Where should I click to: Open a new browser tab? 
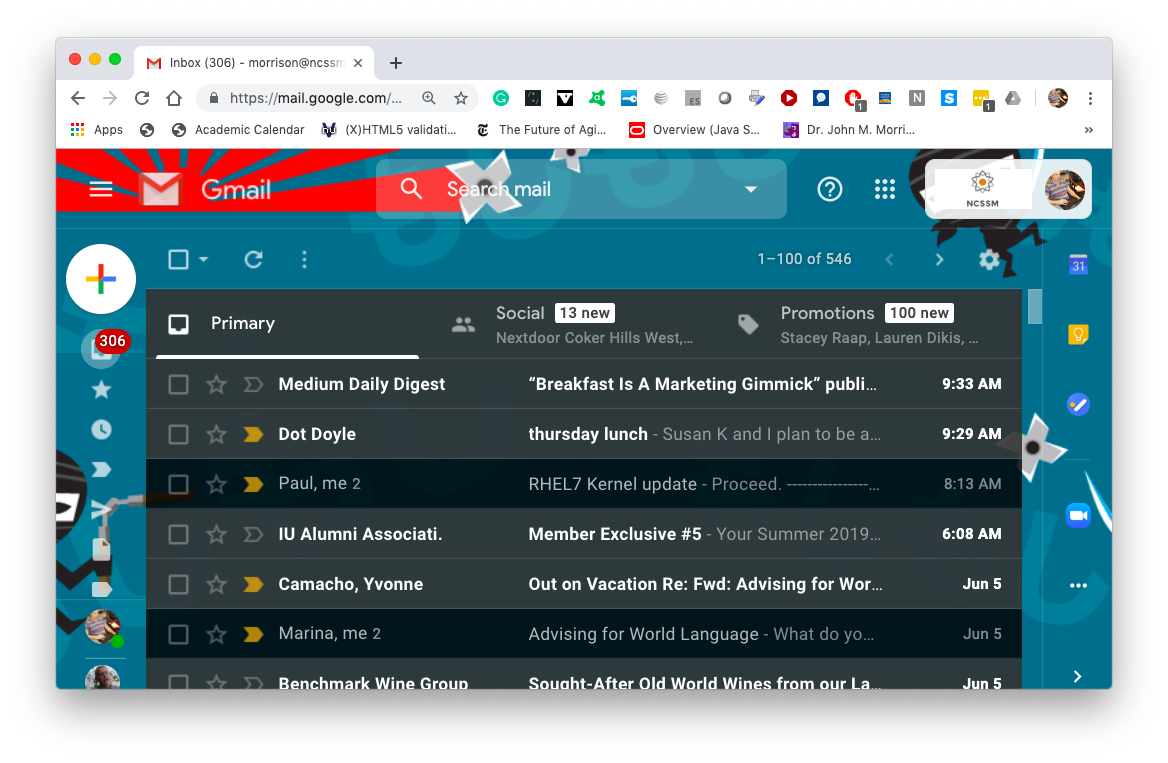point(396,63)
